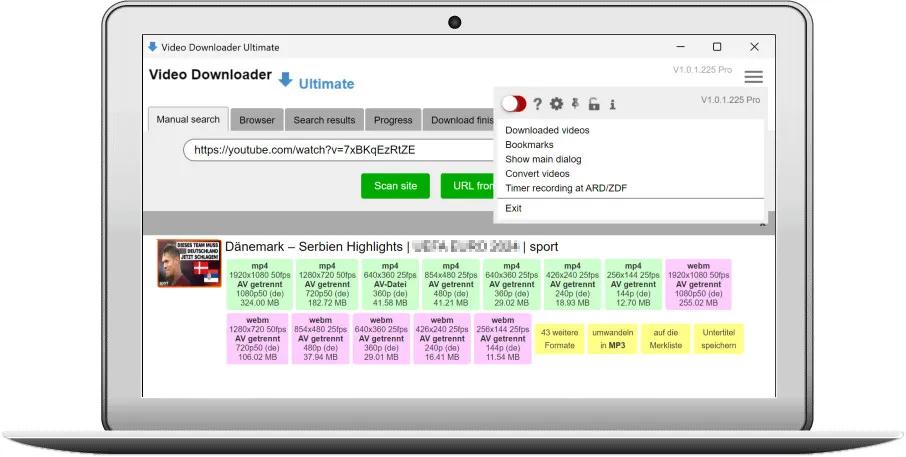Open the hamburger menu icon
The height and width of the screenshot is (457, 906).
753,76
